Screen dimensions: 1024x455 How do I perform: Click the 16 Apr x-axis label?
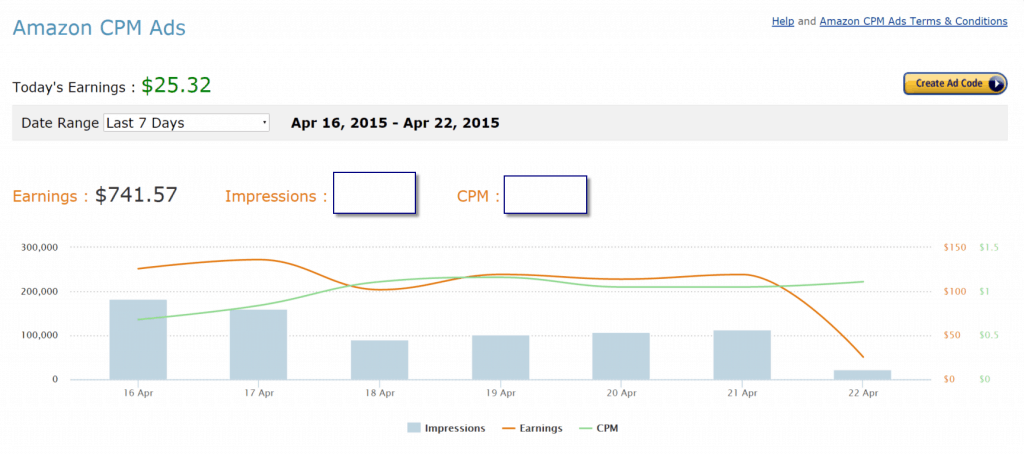138,394
